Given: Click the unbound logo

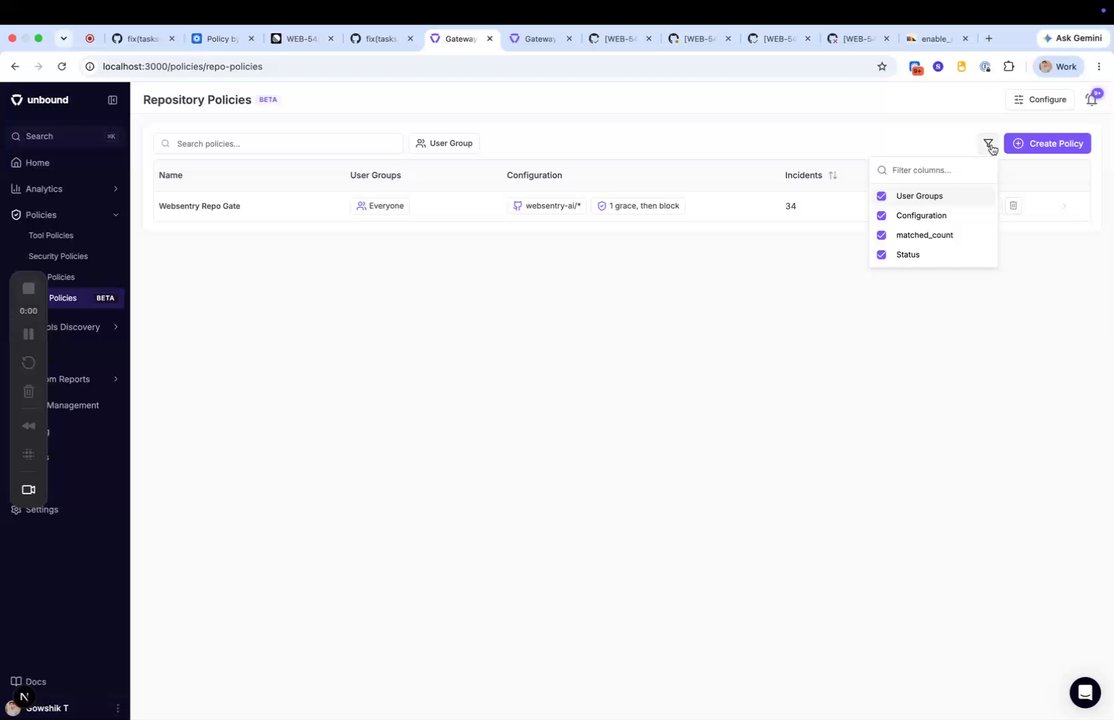Looking at the screenshot, I should pyautogui.click(x=40, y=100).
